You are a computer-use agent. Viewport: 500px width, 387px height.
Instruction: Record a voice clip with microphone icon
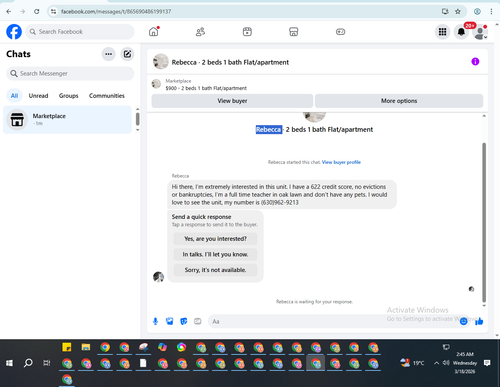[x=155, y=321]
